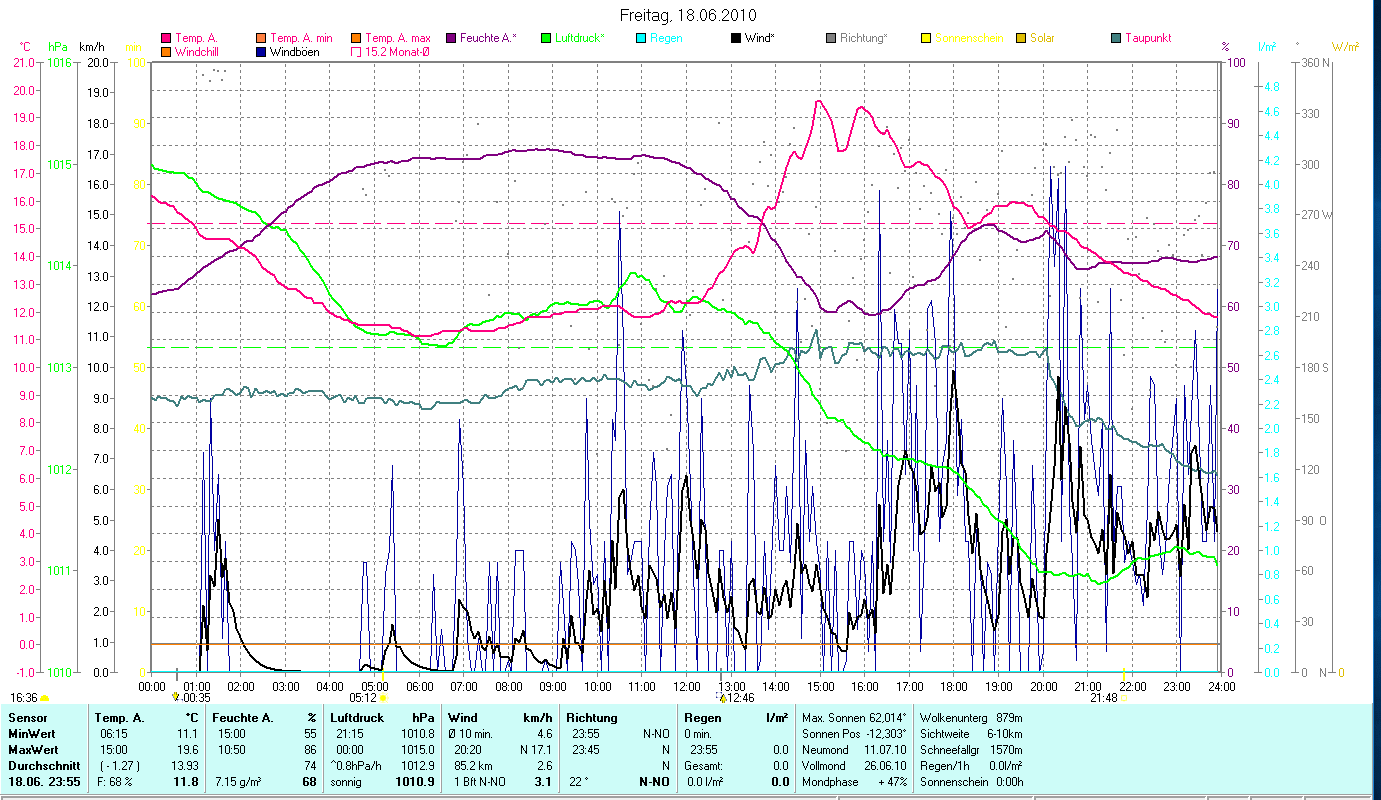Click the pink Temp. A. legend swatch
Screen dimensions: 1381x800
point(166,38)
